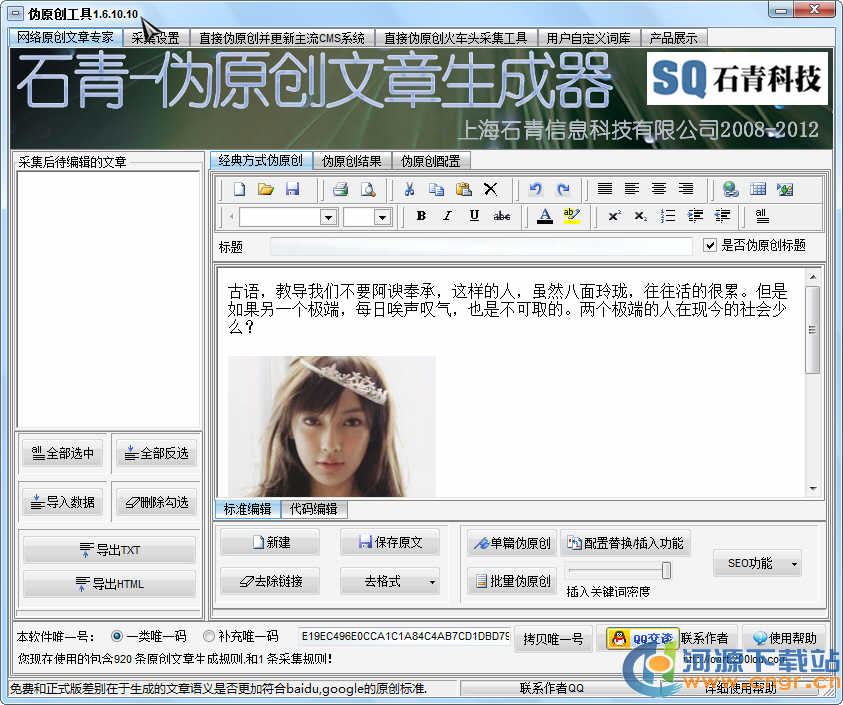
Task: Click 导出TXT button
Action: point(109,550)
